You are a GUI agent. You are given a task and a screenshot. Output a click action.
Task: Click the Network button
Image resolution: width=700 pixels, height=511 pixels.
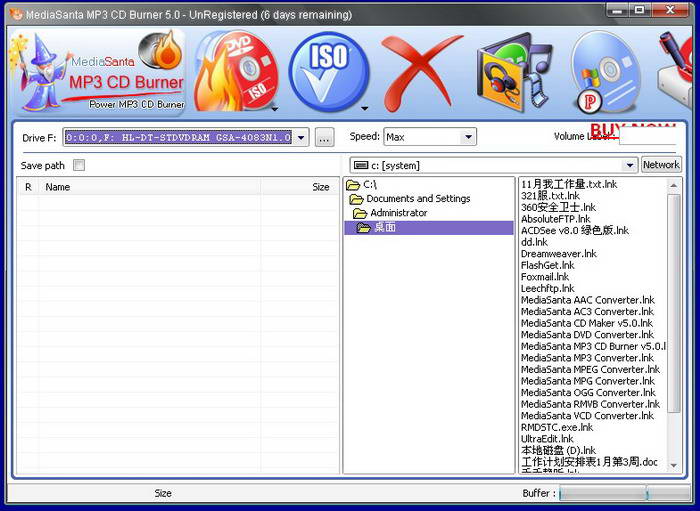pos(661,165)
